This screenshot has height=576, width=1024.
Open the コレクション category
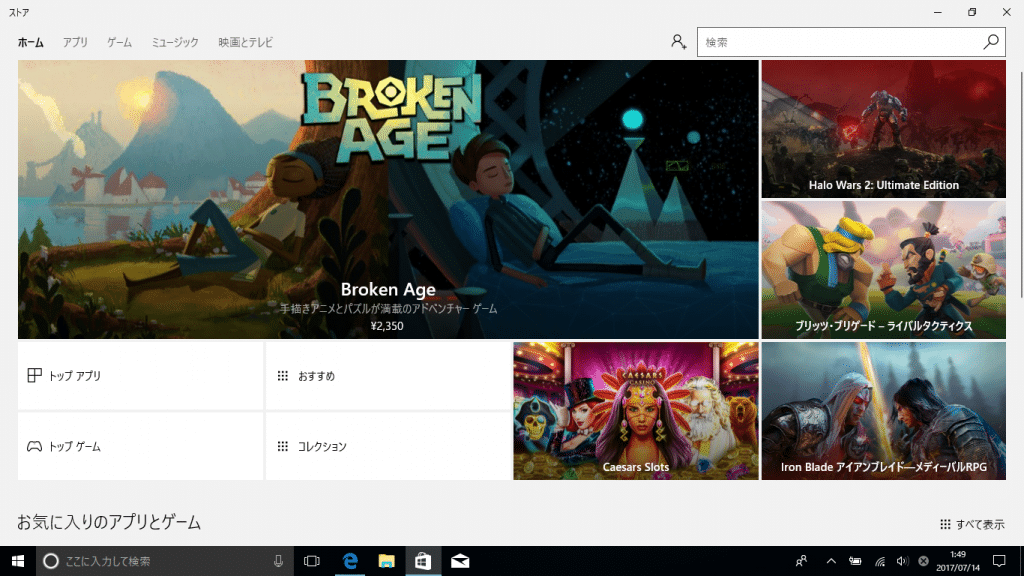388,447
